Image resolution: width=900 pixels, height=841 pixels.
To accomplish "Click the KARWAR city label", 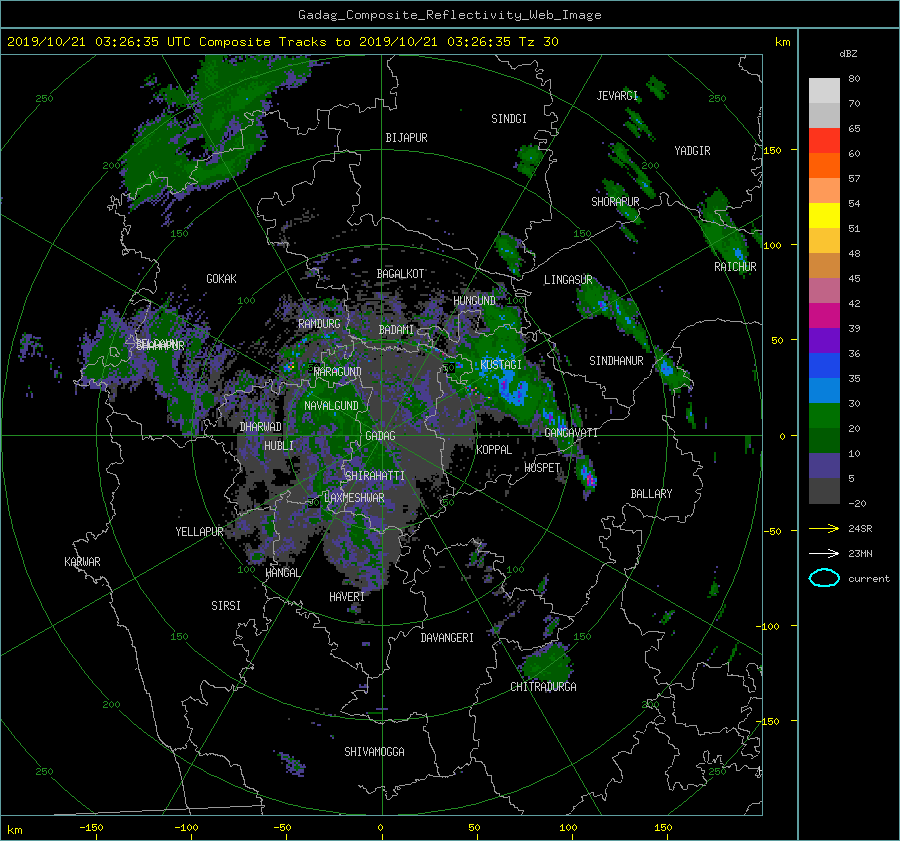I will click(82, 562).
